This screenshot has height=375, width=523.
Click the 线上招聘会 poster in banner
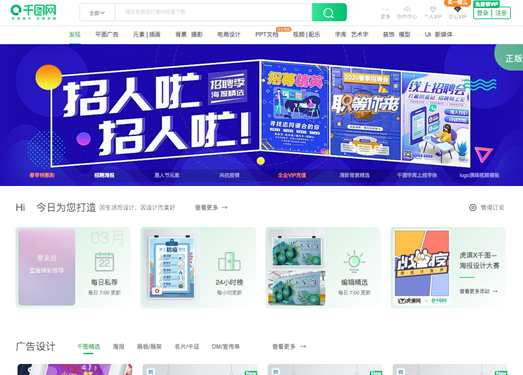pos(436,118)
